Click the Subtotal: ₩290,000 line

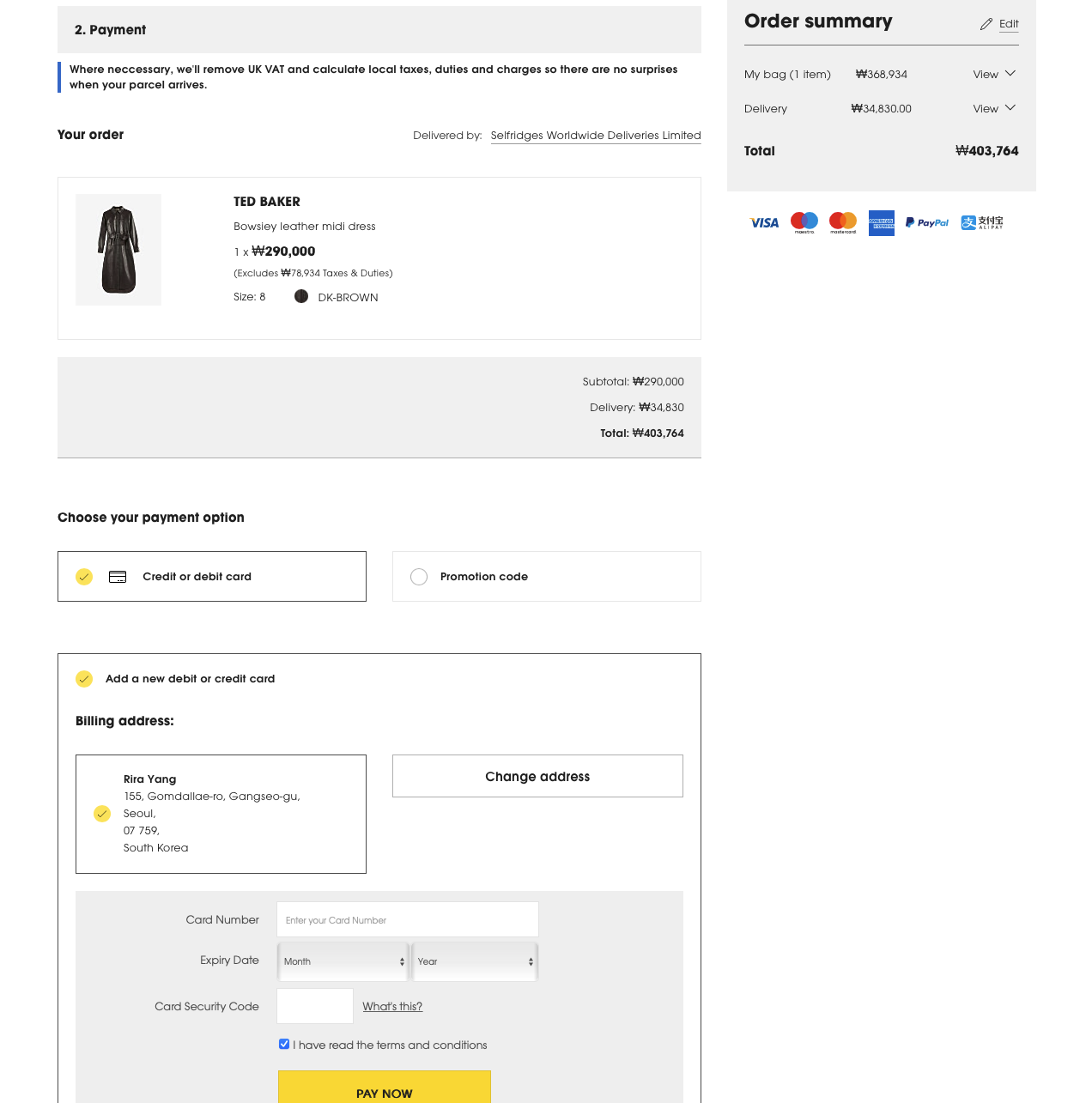[634, 382]
